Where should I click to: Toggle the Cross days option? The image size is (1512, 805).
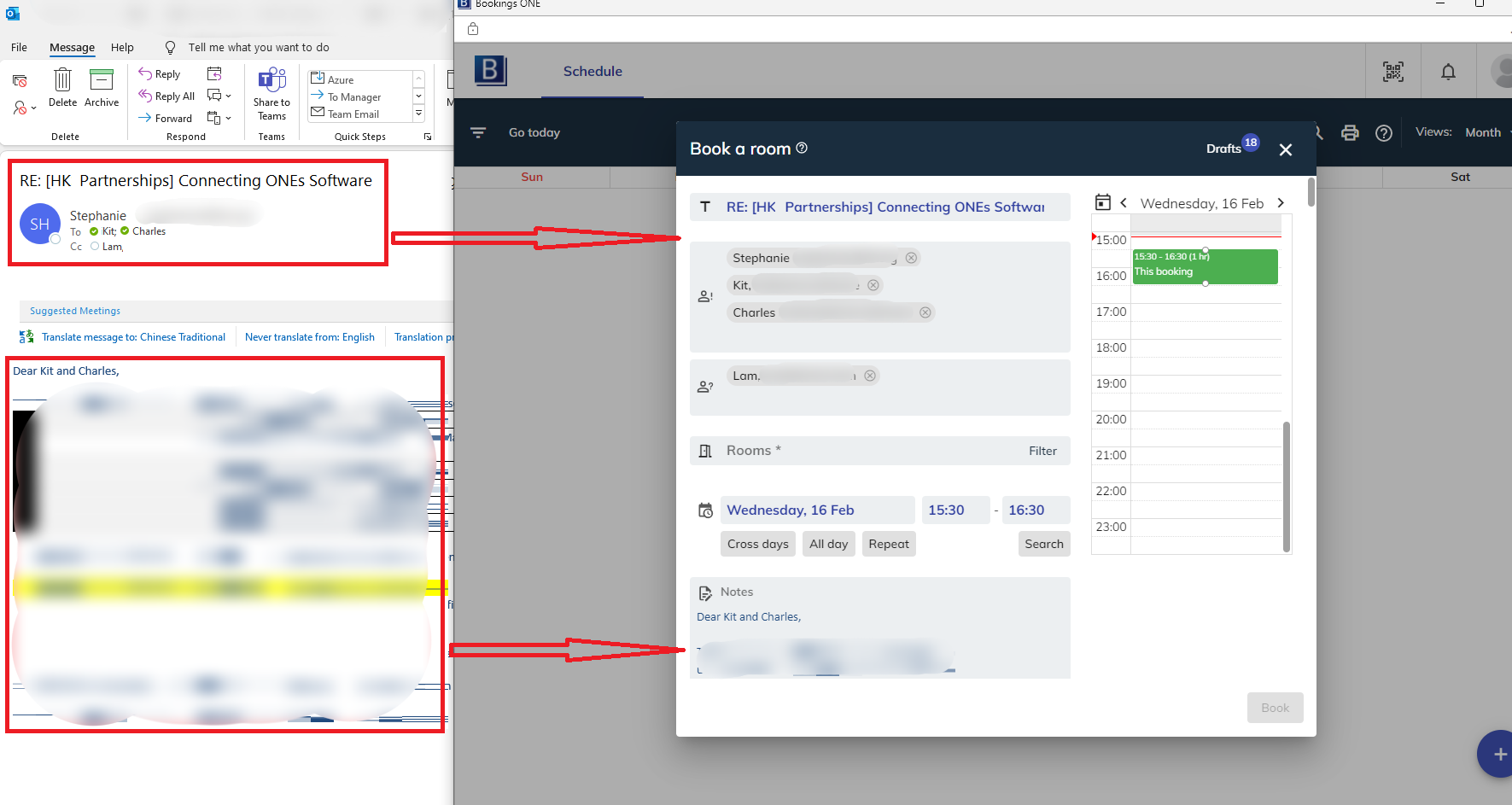757,544
